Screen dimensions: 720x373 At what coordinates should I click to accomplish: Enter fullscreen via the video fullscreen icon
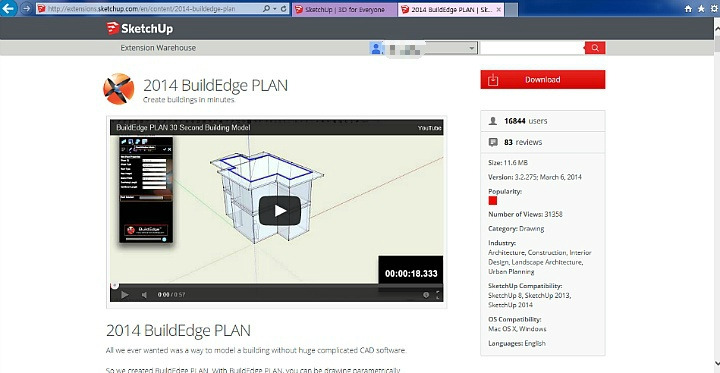coord(438,295)
